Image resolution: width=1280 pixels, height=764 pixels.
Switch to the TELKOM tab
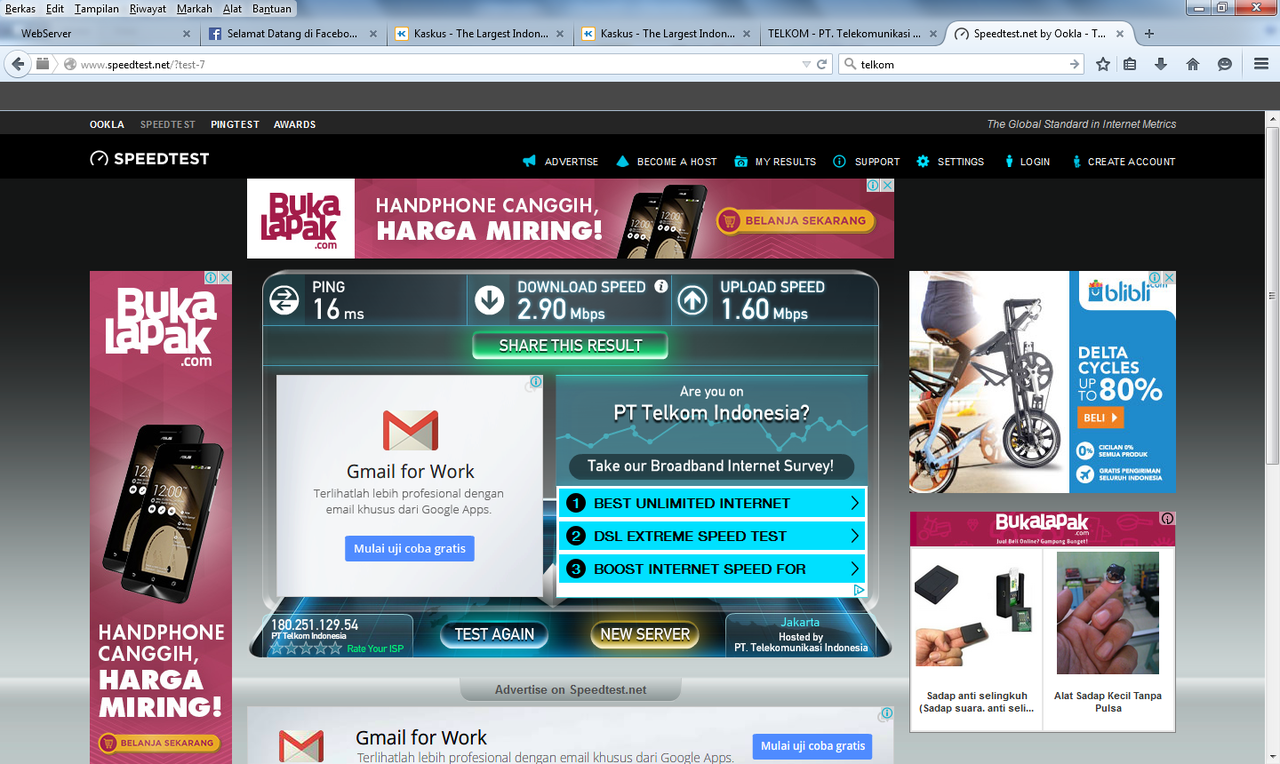click(x=851, y=33)
